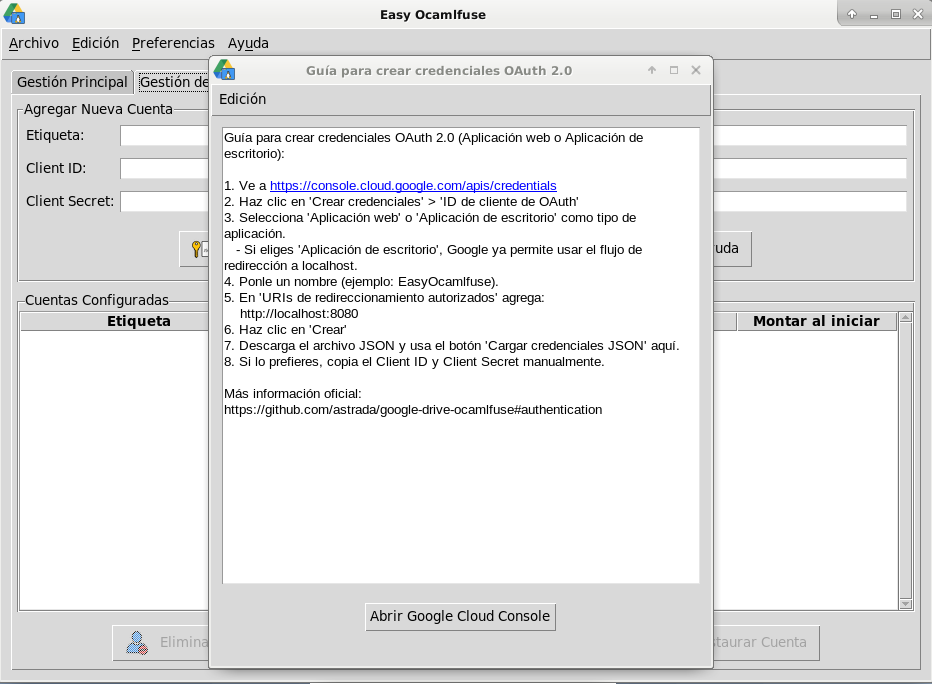Screen dimensions: 932x684
Task: Click the 'Client ID:' field label
Action: coord(56,168)
